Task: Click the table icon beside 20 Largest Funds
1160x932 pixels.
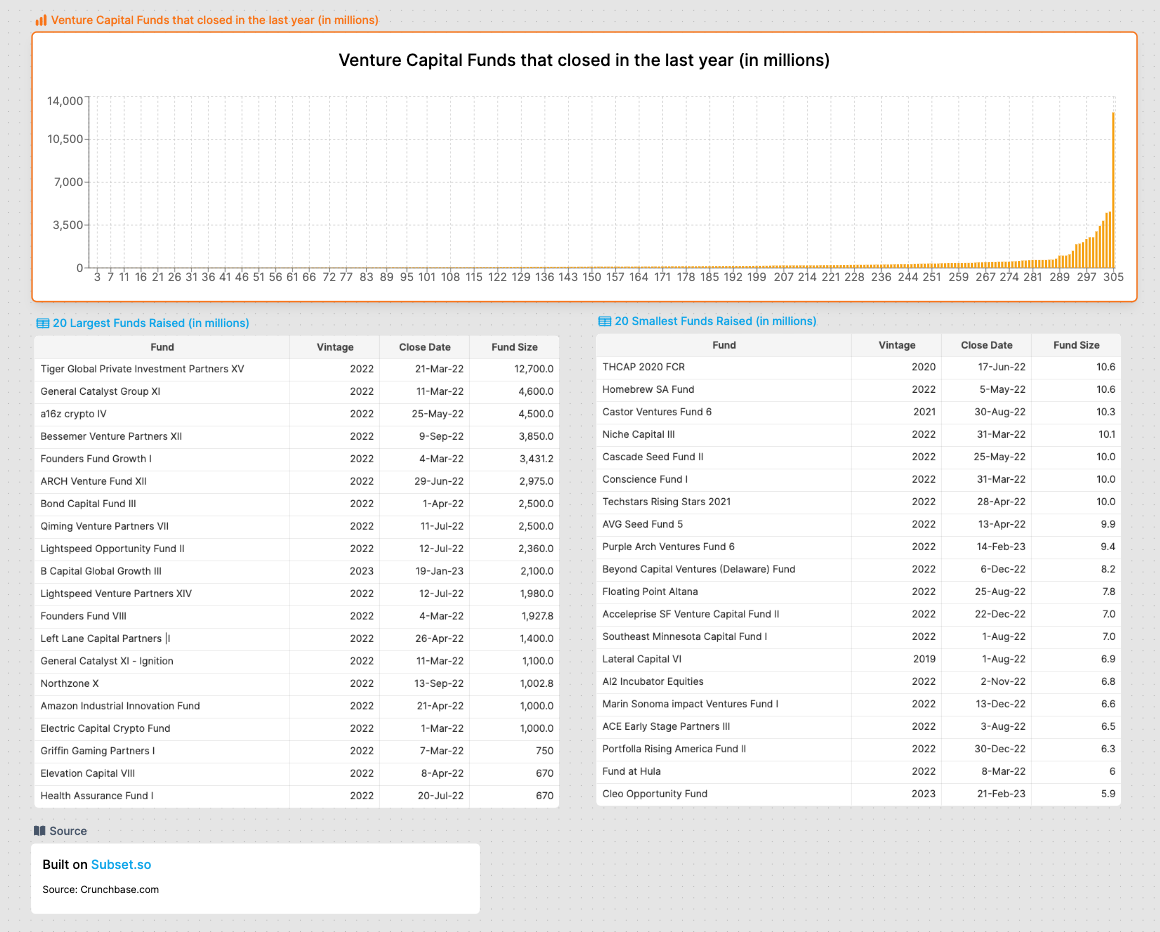Action: click(x=42, y=323)
